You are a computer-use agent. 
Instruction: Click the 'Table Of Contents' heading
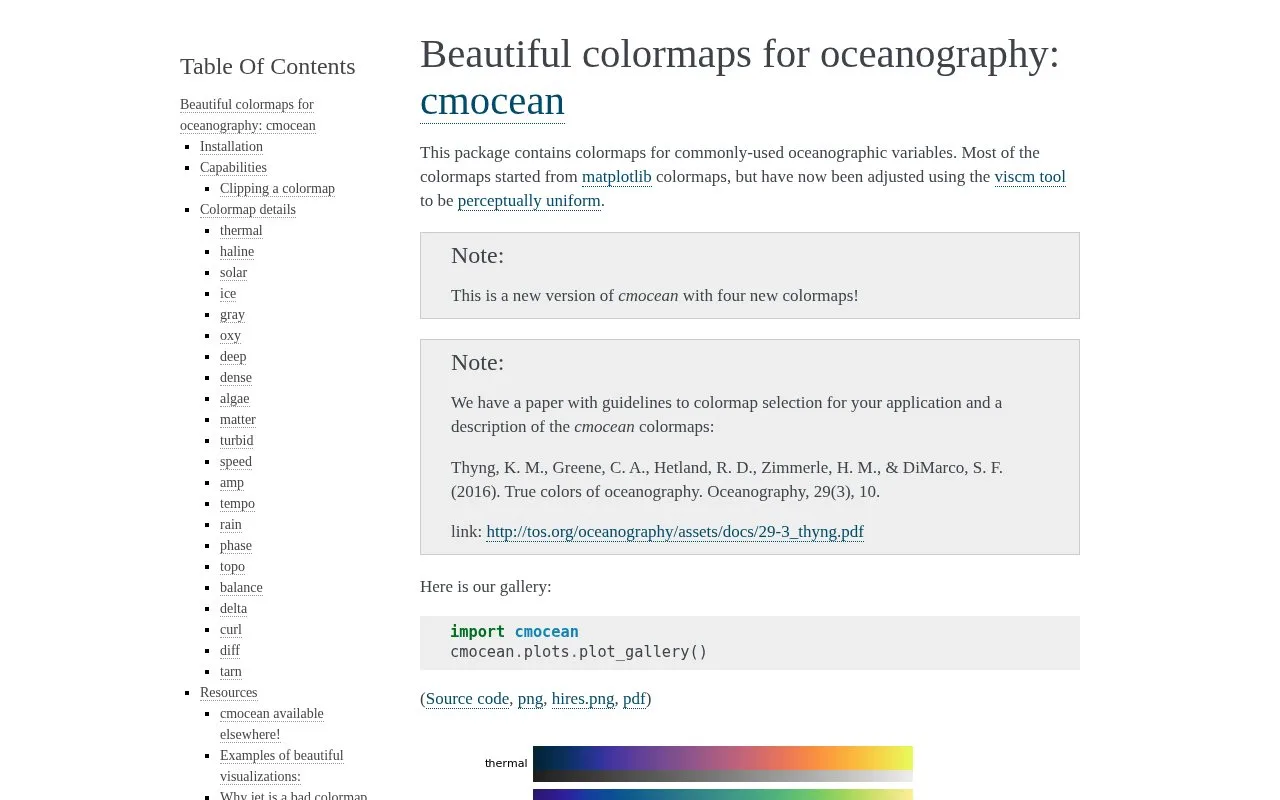268,66
